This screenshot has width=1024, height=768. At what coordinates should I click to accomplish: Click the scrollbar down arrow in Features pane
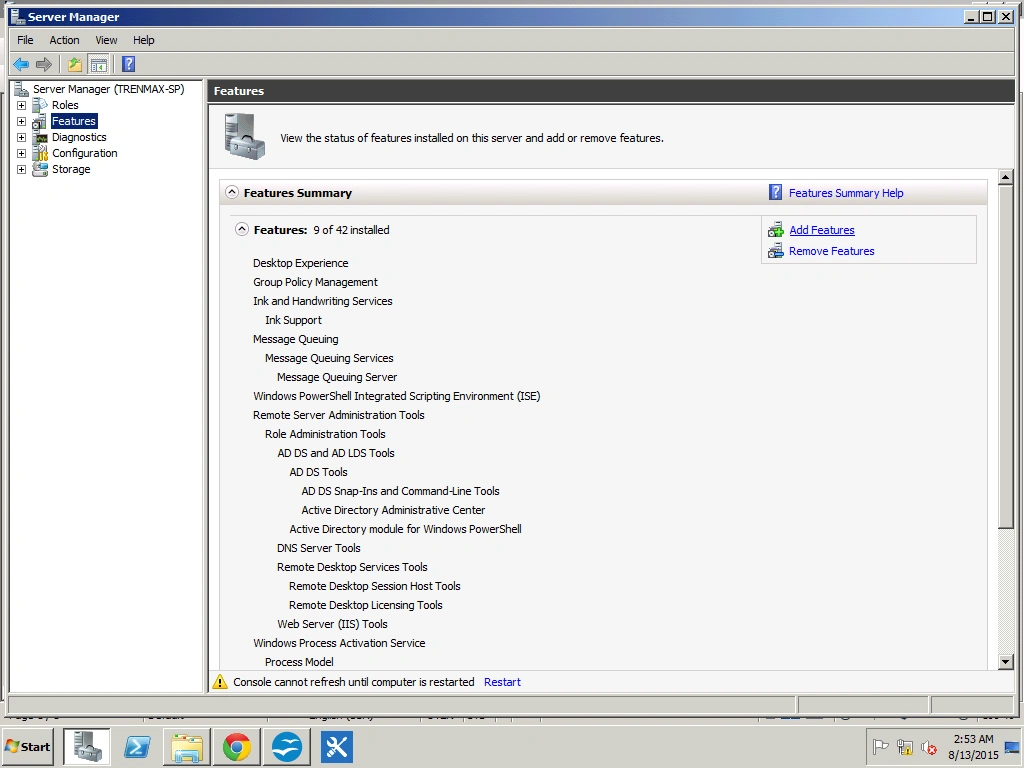click(x=1006, y=662)
